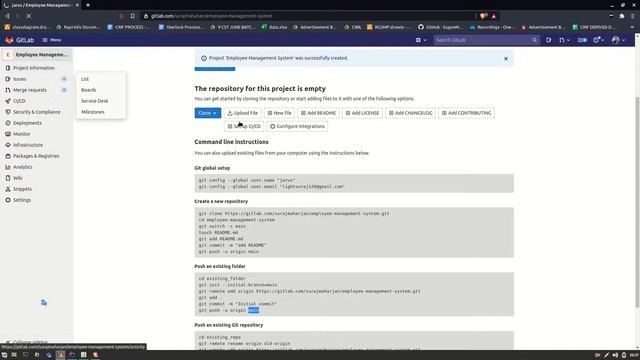Viewport: 640px width, 360px height.
Task: Click the Brave Shields lion icon
Action: (x=483, y=16)
